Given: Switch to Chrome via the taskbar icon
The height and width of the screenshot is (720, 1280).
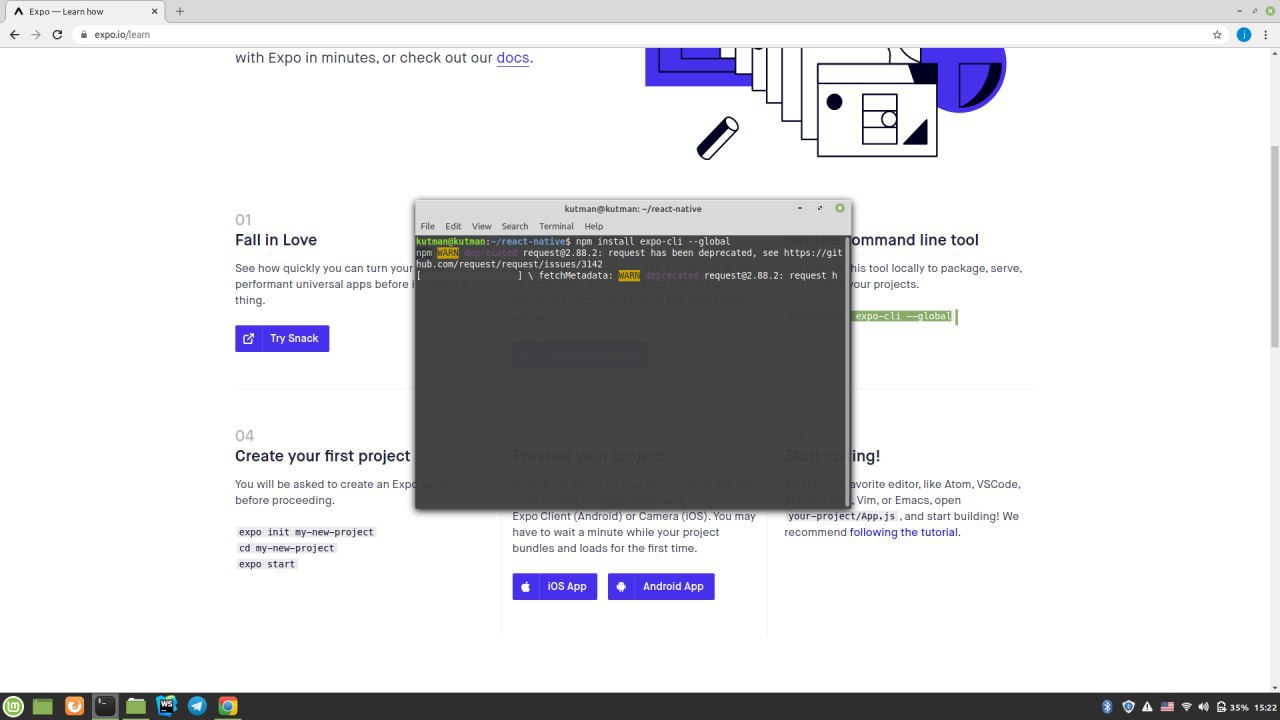Looking at the screenshot, I should point(228,706).
